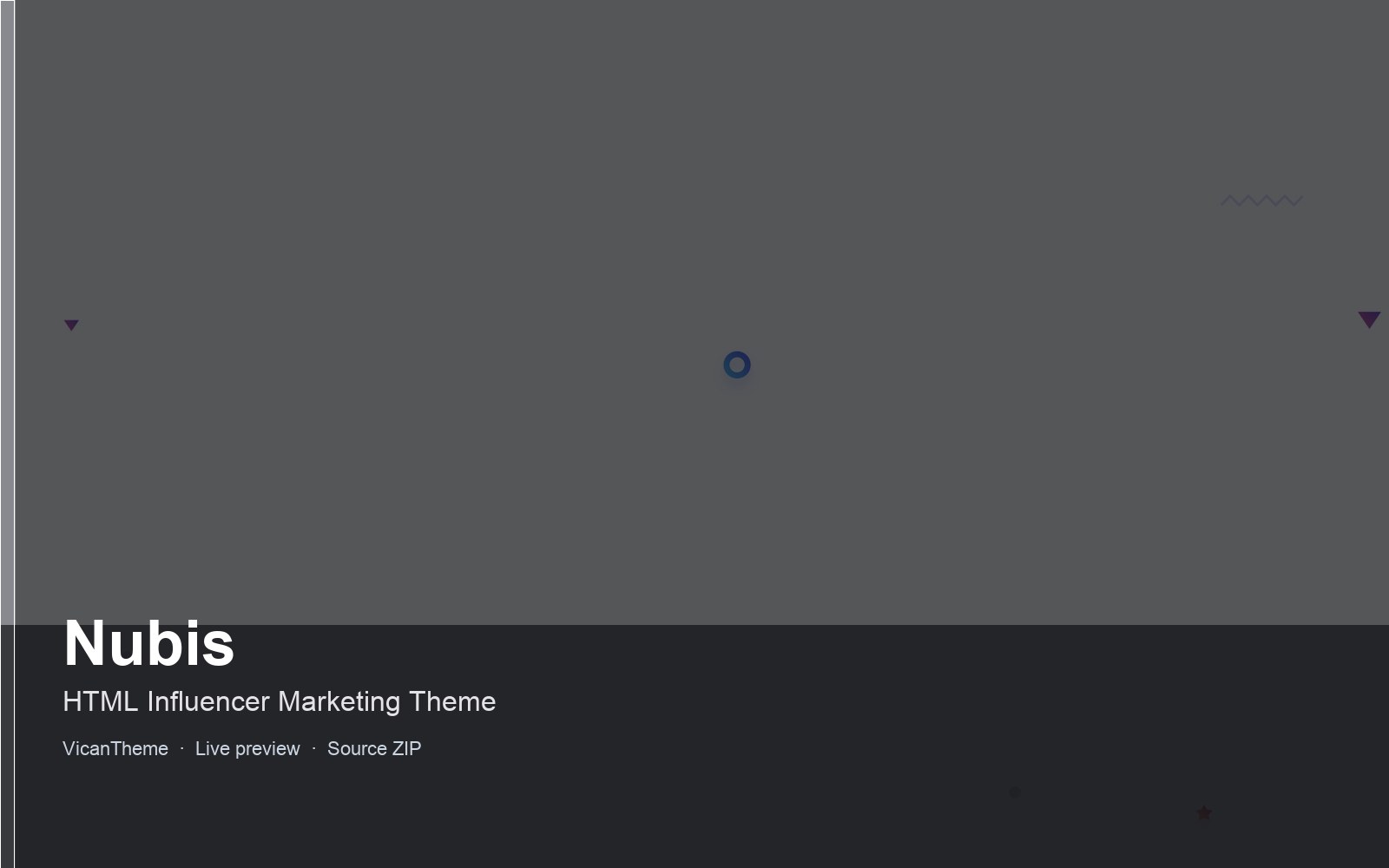Click the HTML Influencer Marketing Theme subtitle
Viewport: 1389px width, 868px height.
coord(280,701)
